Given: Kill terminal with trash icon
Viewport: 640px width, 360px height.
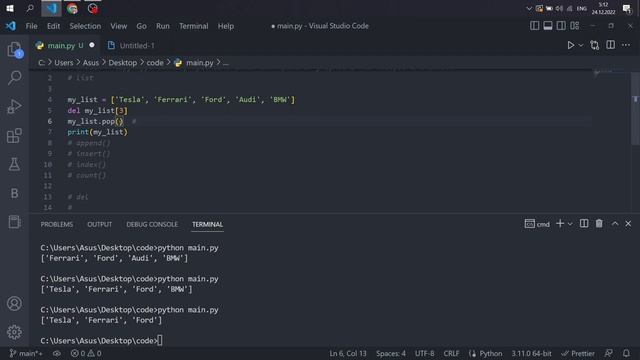Looking at the screenshot, I should (x=599, y=224).
